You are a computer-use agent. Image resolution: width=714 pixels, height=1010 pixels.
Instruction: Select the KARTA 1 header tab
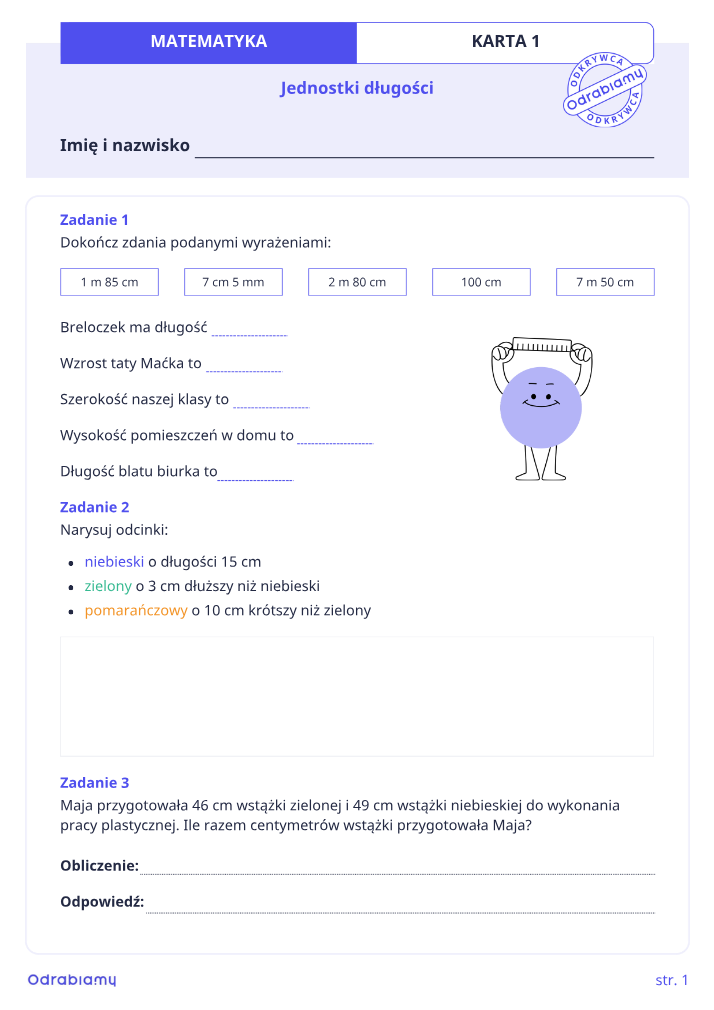point(505,43)
